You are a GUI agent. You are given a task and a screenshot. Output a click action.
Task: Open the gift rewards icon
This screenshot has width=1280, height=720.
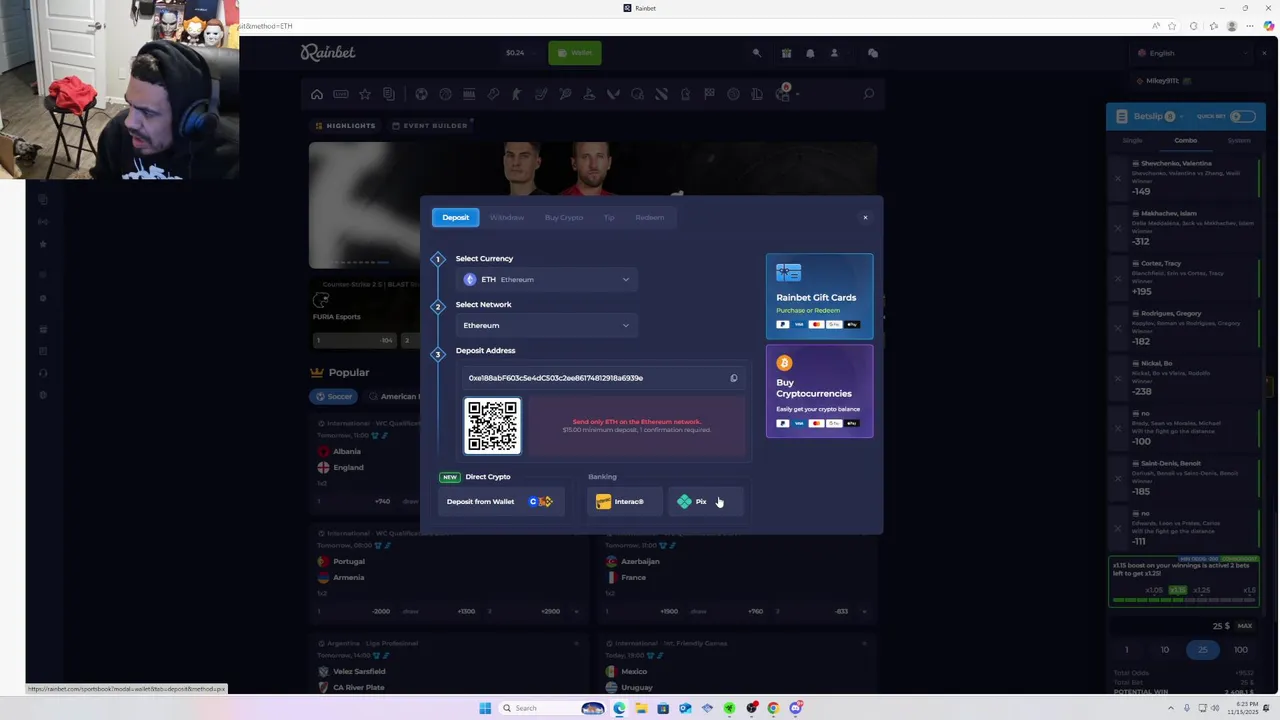[786, 53]
